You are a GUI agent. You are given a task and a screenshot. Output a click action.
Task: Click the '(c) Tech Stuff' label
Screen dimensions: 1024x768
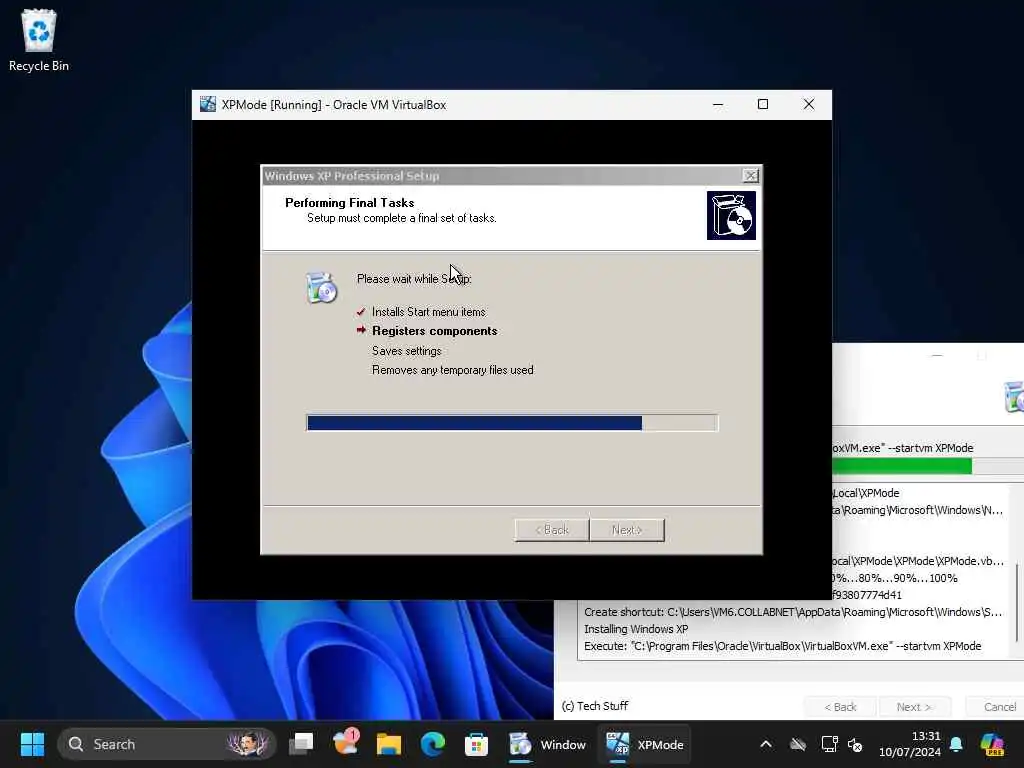coord(594,706)
